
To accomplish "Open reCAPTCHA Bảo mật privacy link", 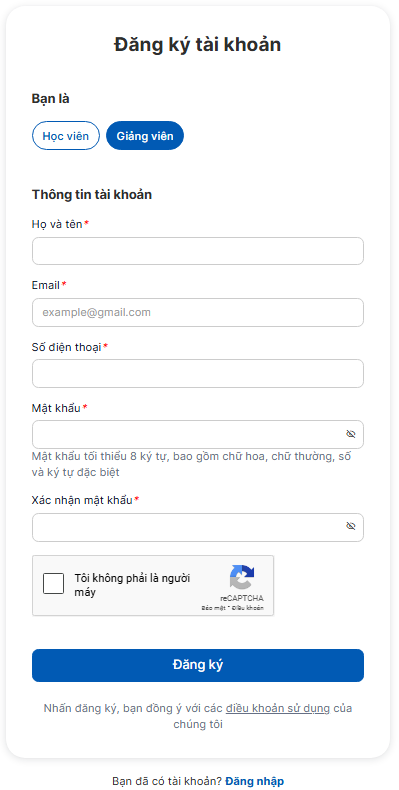I will [x=211, y=608].
